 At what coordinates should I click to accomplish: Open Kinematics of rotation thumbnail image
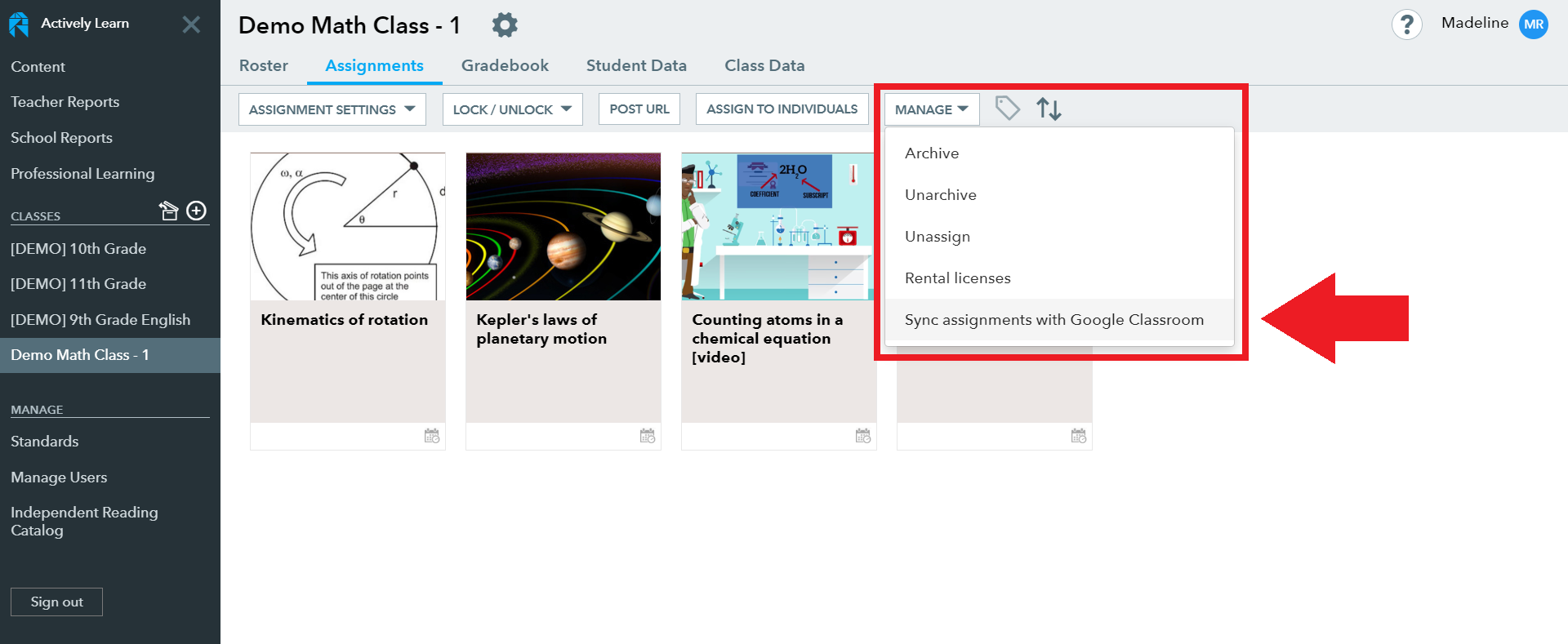[x=348, y=226]
